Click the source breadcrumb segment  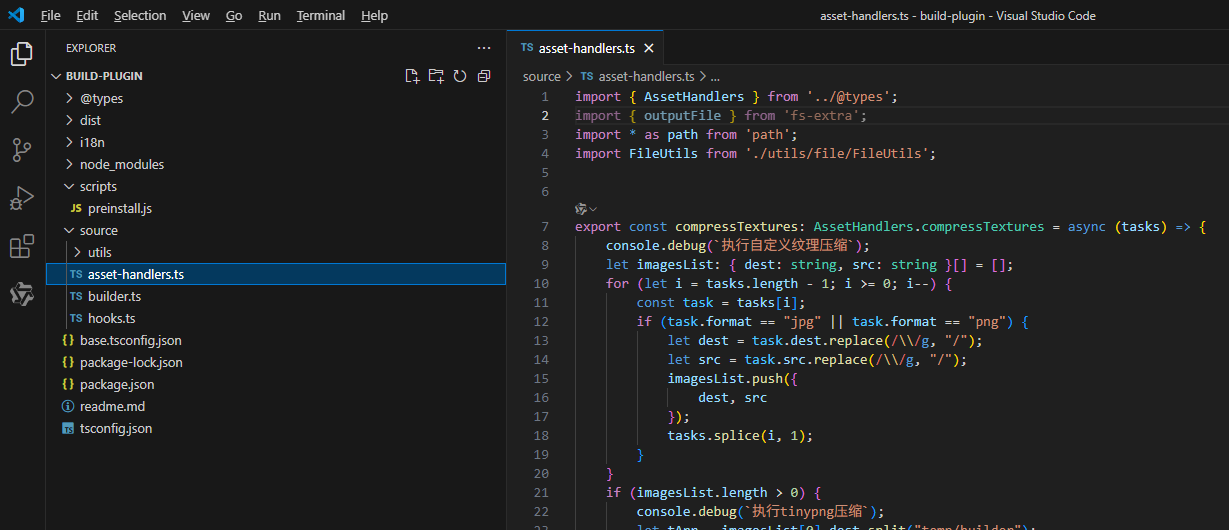coord(542,76)
